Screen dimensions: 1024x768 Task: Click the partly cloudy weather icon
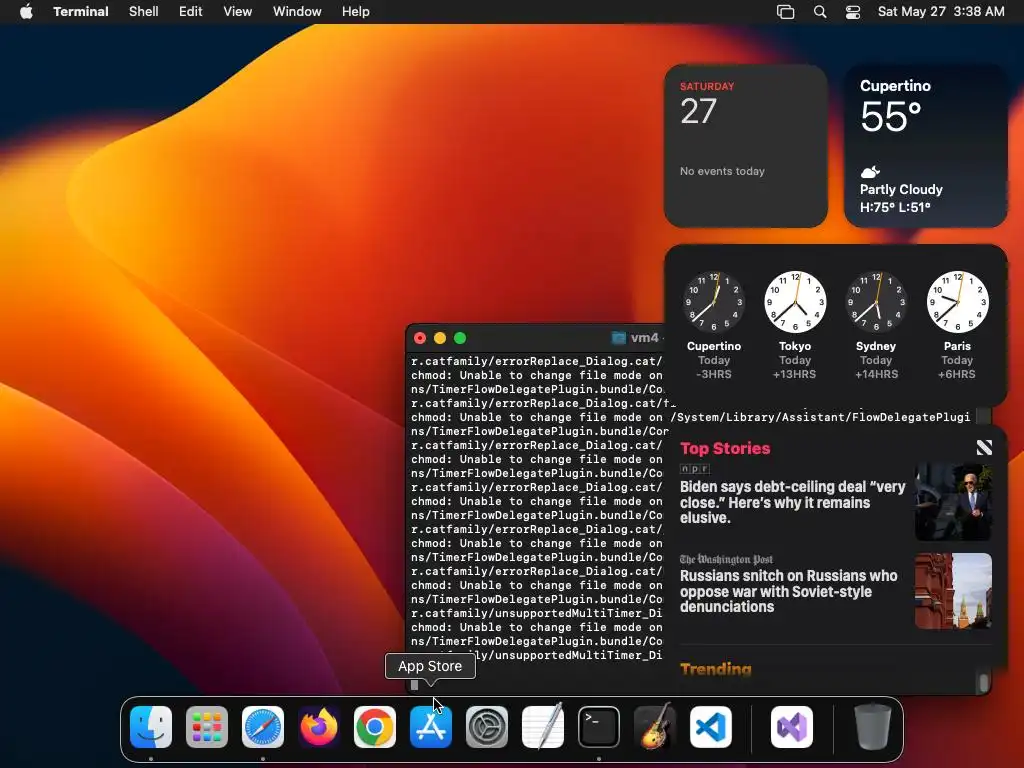(x=870, y=172)
